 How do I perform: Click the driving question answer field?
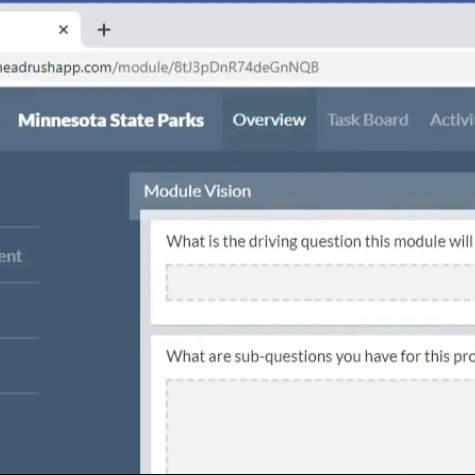click(x=320, y=283)
